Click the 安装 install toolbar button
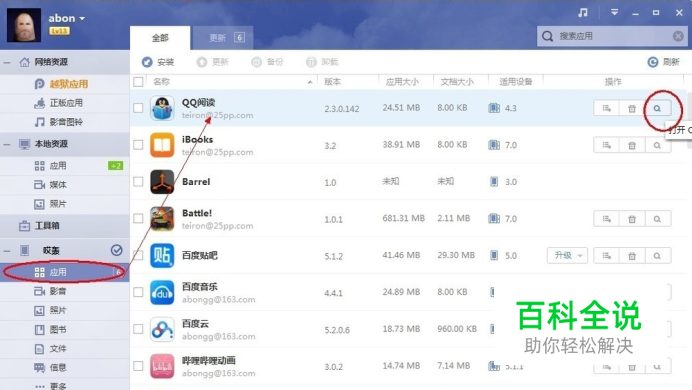 158,62
